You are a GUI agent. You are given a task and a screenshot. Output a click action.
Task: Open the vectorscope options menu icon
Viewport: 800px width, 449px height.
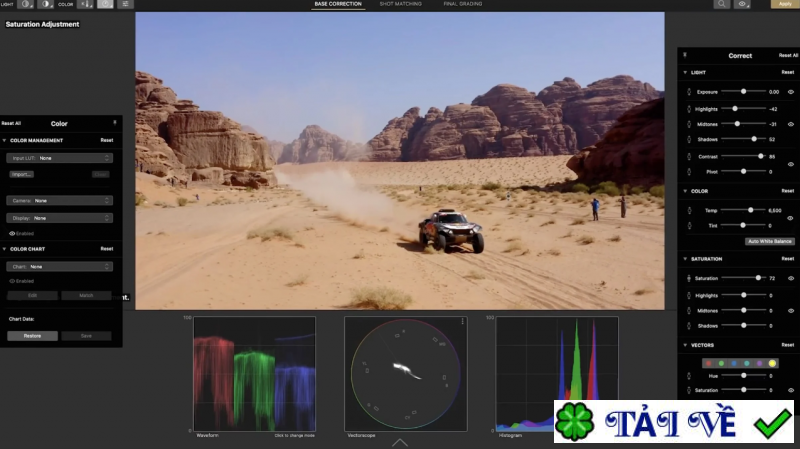point(462,322)
